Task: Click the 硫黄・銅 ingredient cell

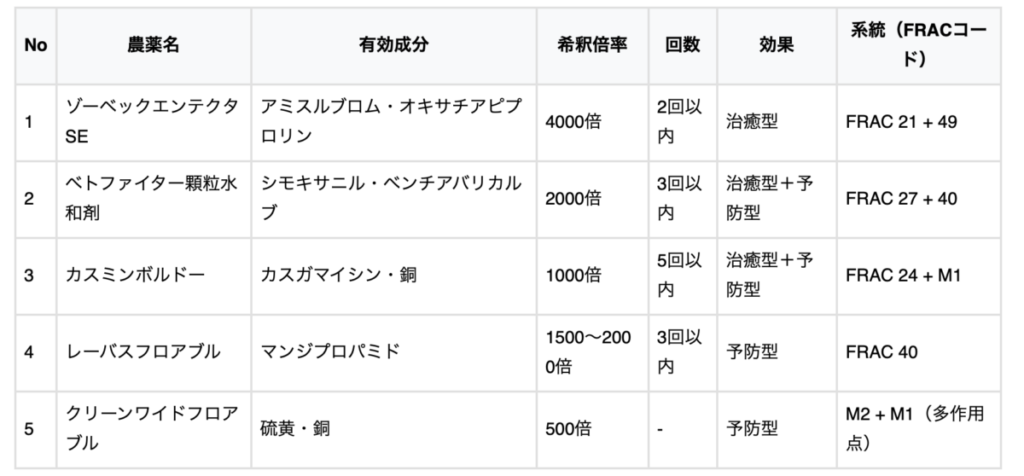Action: pos(394,430)
